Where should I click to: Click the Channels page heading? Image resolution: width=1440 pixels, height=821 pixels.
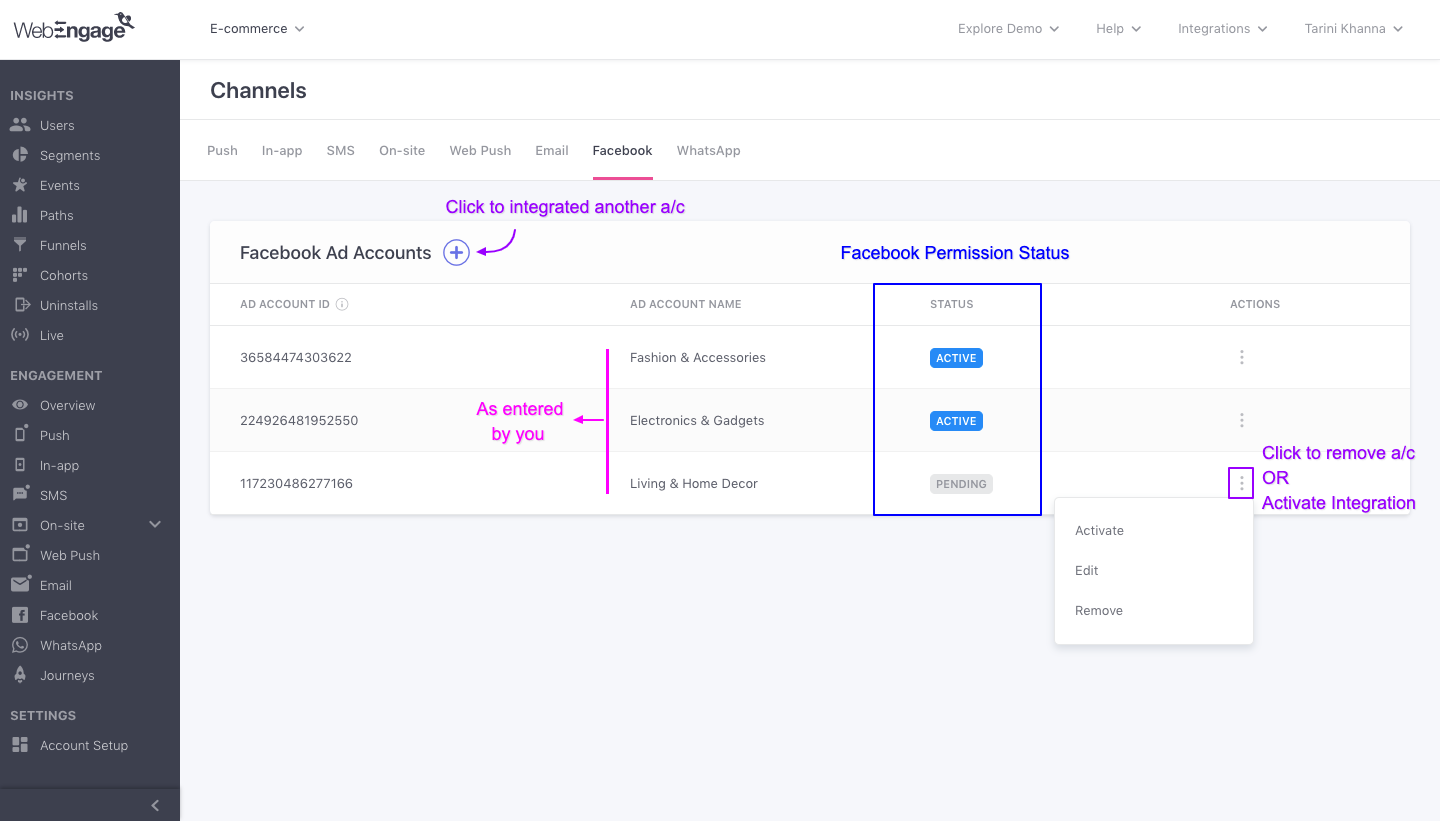(x=258, y=90)
